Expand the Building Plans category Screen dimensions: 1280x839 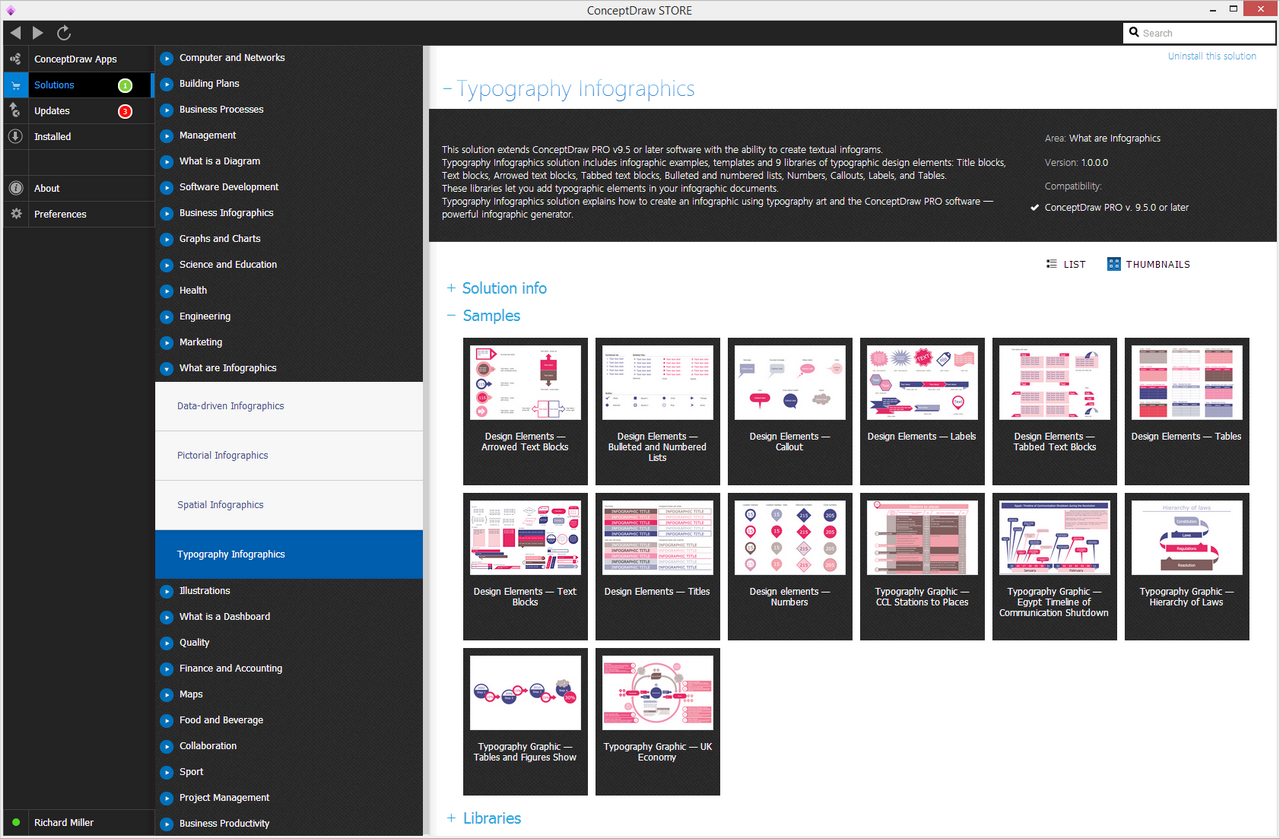(167, 84)
